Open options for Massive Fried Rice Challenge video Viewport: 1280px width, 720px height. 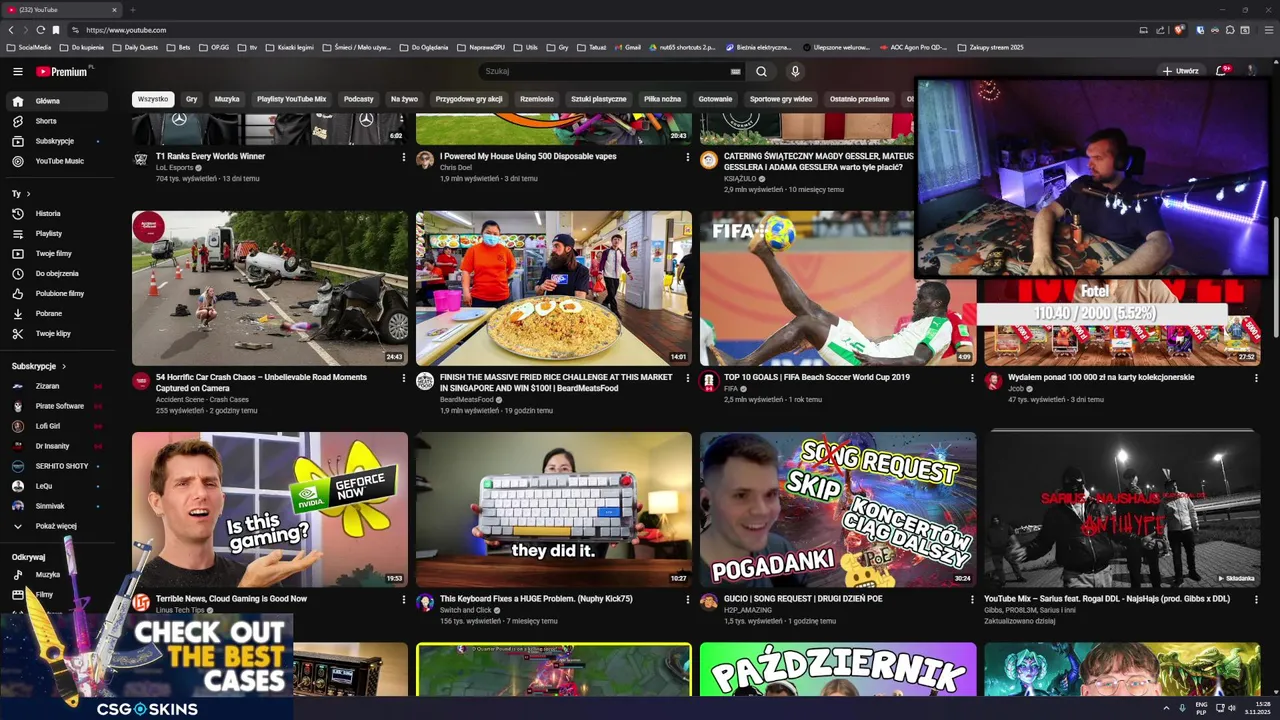(x=688, y=378)
